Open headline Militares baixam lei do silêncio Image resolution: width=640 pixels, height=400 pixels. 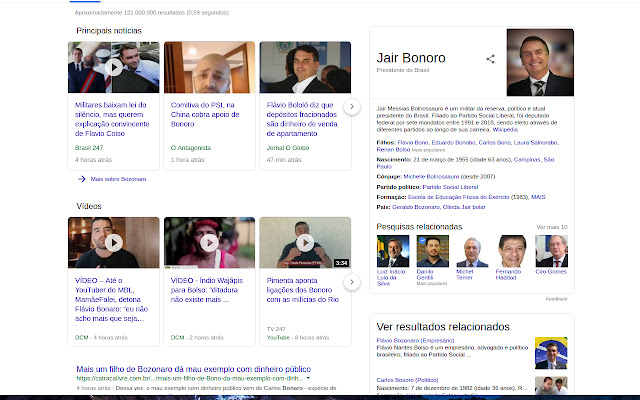pos(112,119)
